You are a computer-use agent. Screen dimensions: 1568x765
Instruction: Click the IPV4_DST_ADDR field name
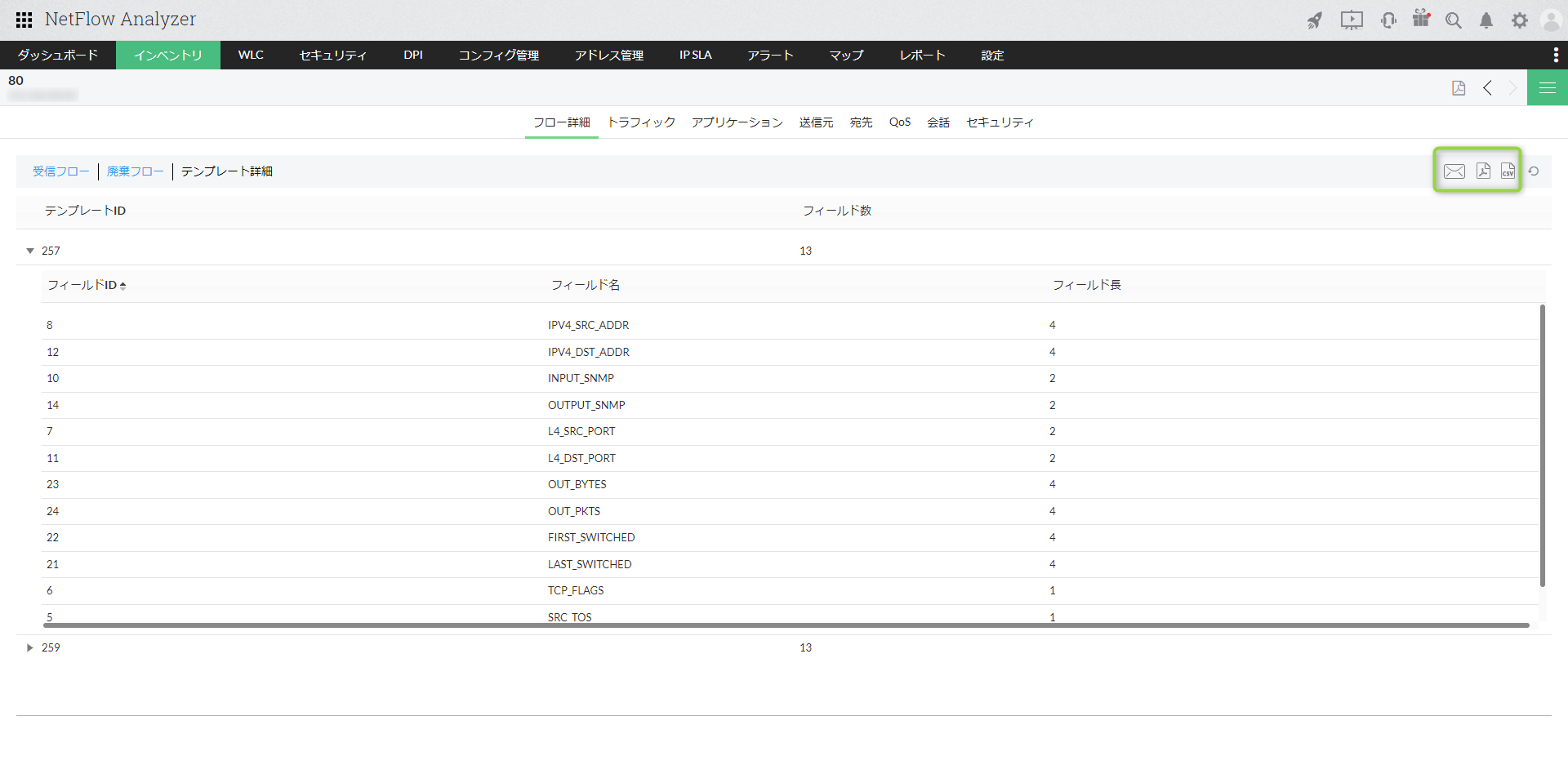589,352
